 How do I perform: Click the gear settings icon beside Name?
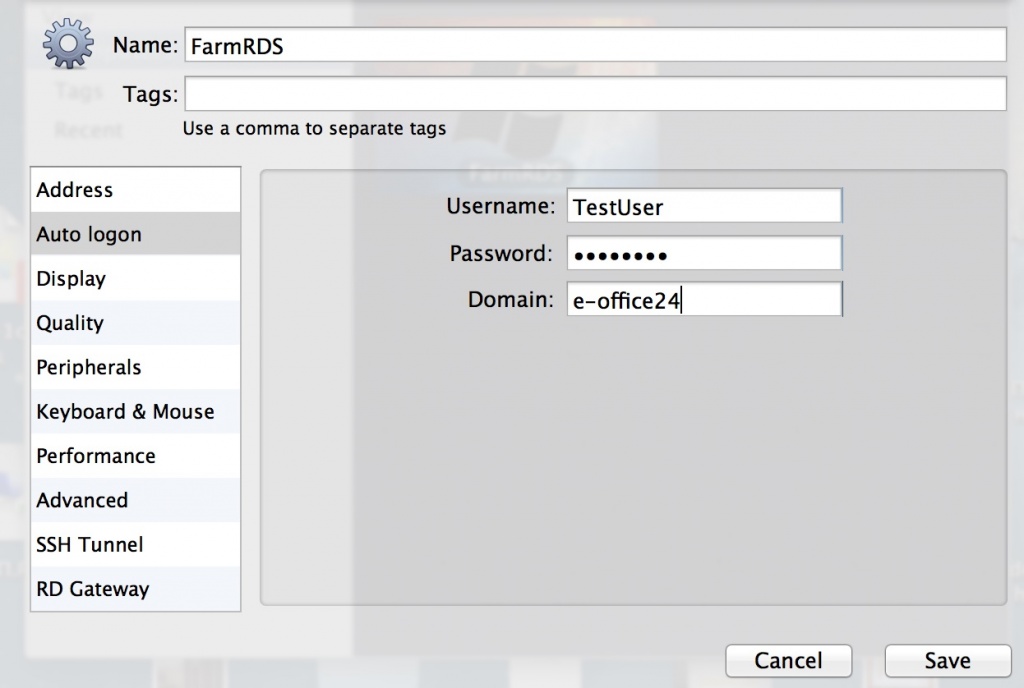click(x=68, y=44)
